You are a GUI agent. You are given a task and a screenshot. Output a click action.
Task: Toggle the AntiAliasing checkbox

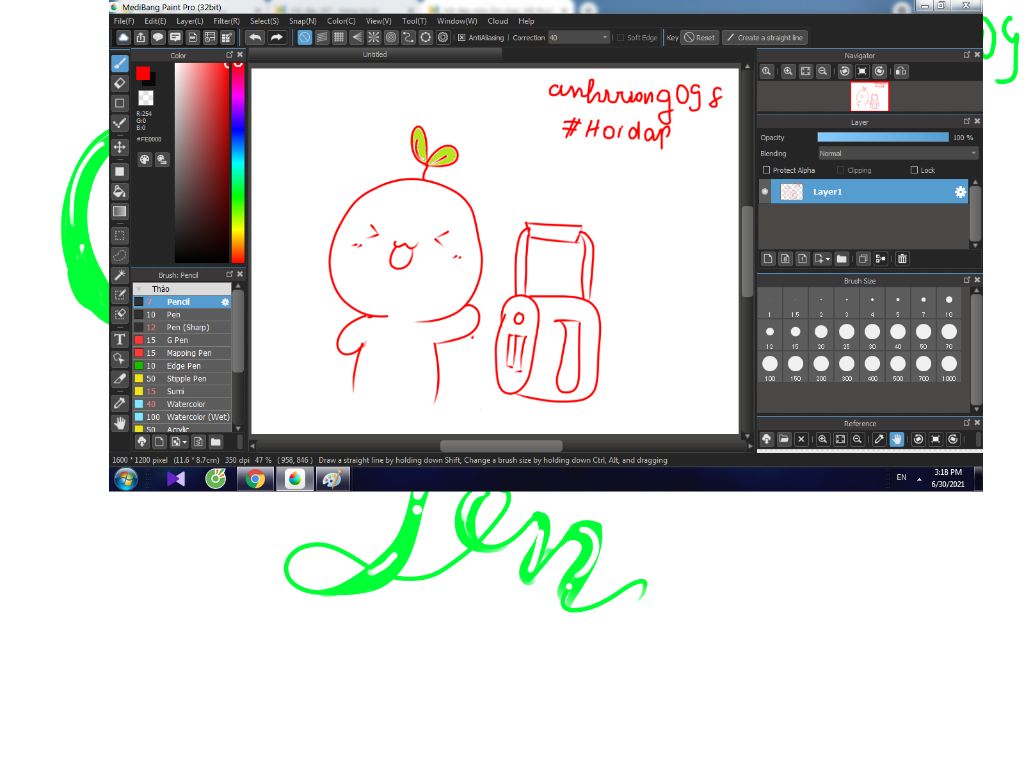coord(461,37)
